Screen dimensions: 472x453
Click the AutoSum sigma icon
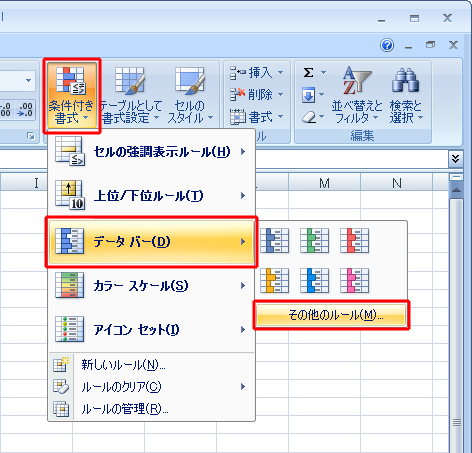pos(308,72)
